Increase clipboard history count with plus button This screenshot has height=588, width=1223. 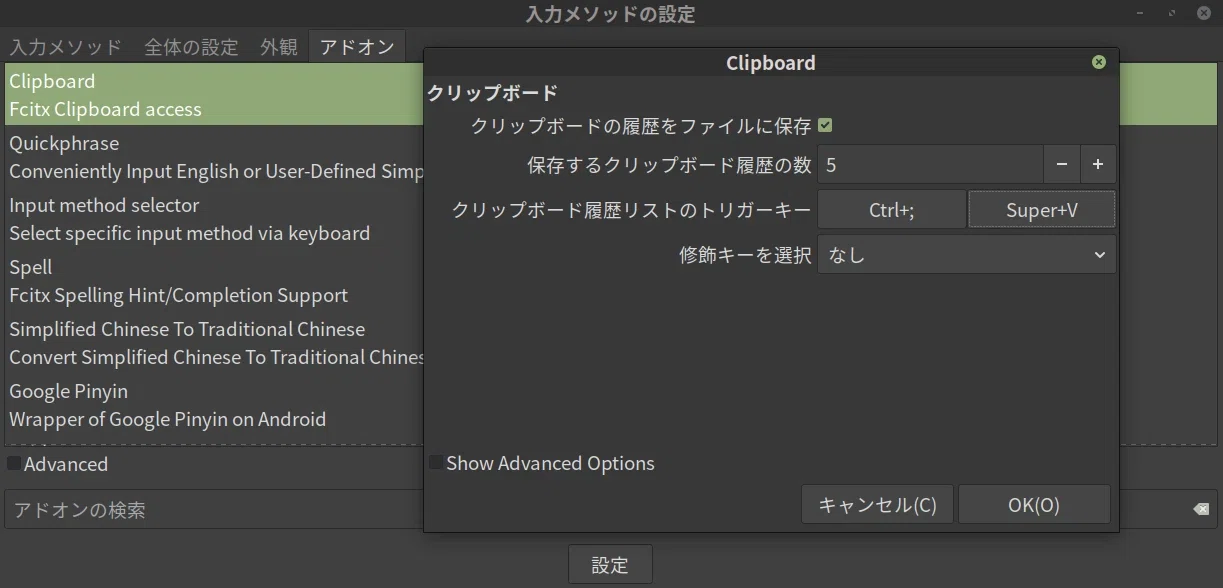pyautogui.click(x=1098, y=164)
